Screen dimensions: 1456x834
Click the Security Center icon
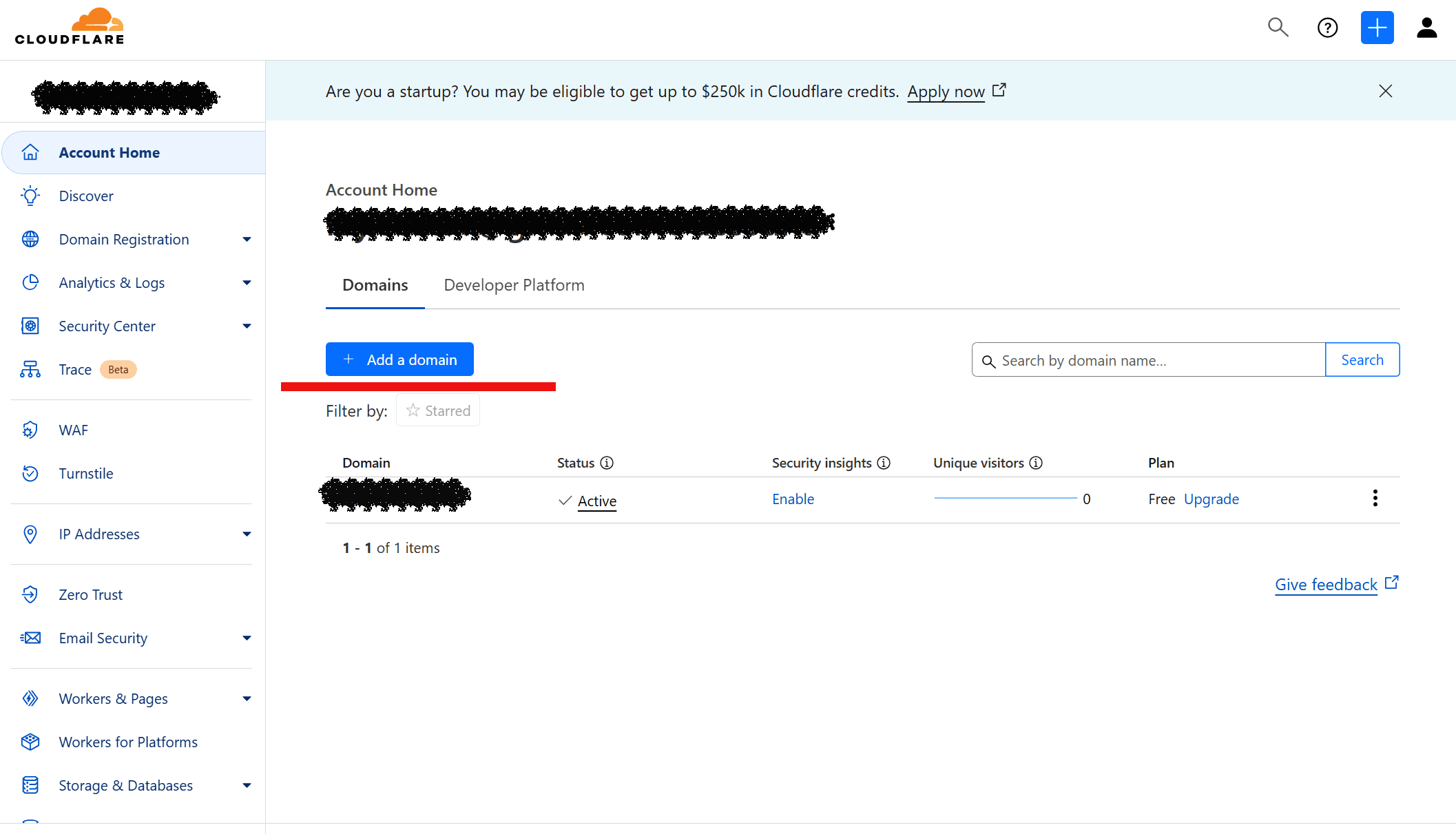pyautogui.click(x=30, y=326)
